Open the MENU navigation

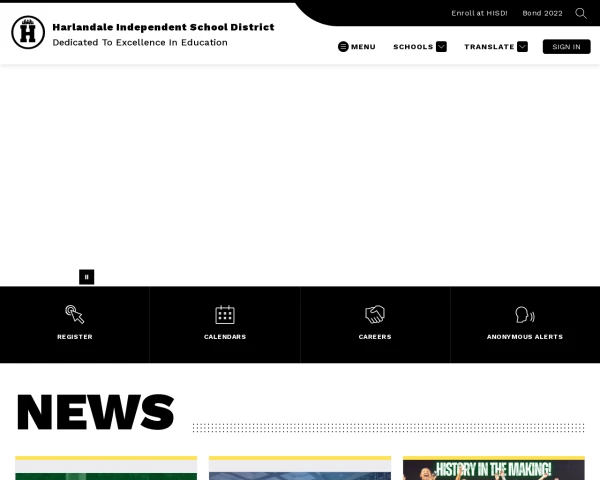(363, 47)
